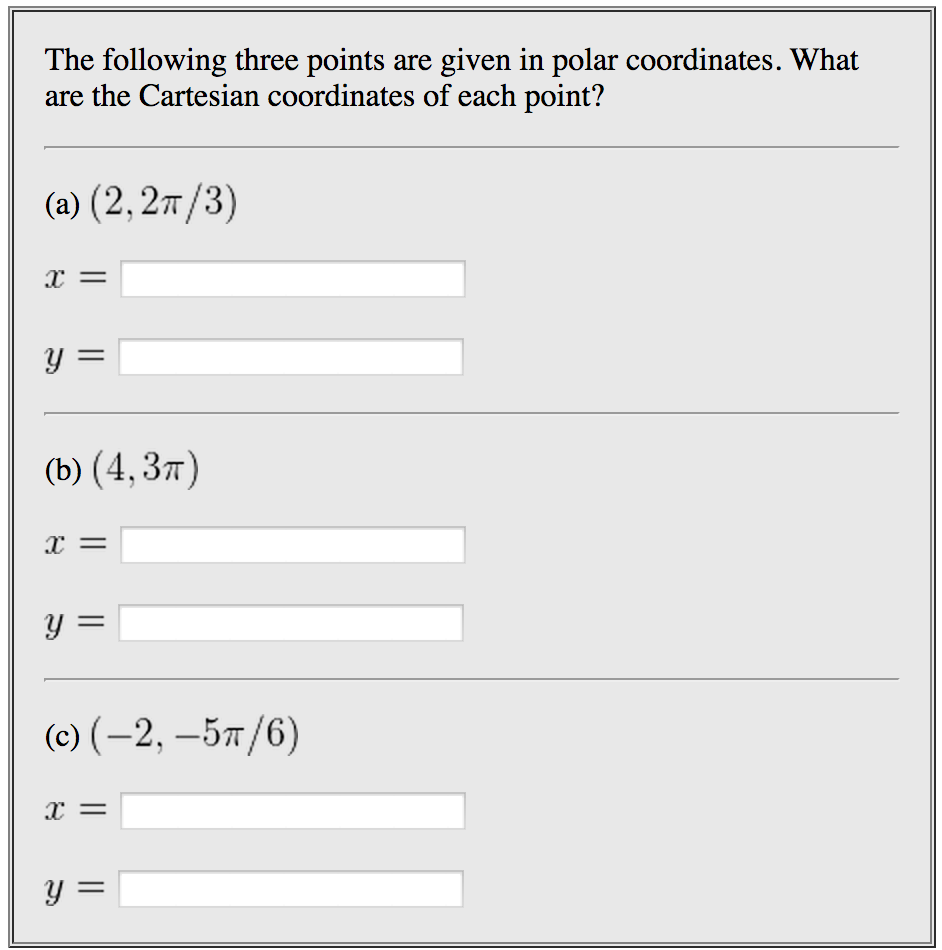Click the y = label under part (a)
Screen dimensions: 942x950
pyautogui.click(x=76, y=355)
